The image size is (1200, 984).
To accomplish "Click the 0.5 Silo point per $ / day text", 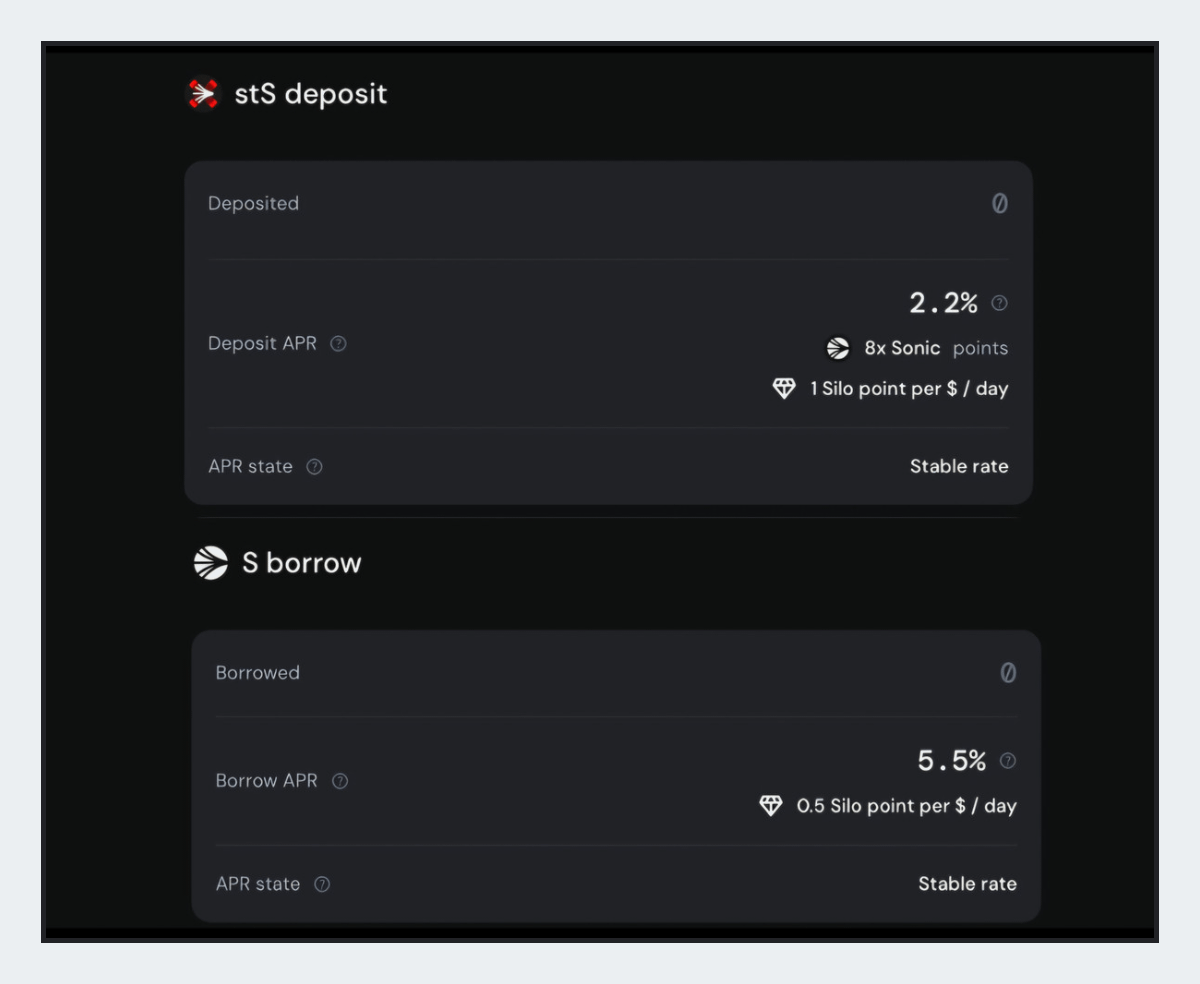I will (906, 806).
